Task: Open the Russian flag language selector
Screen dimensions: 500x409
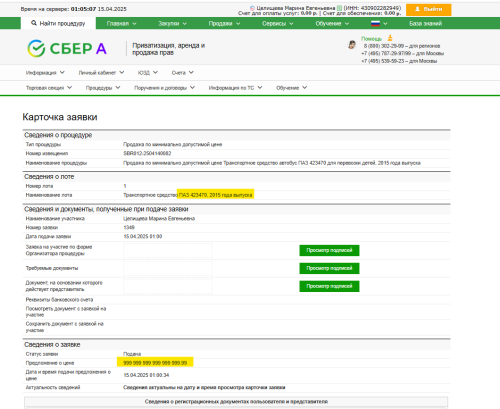Action: (379, 24)
